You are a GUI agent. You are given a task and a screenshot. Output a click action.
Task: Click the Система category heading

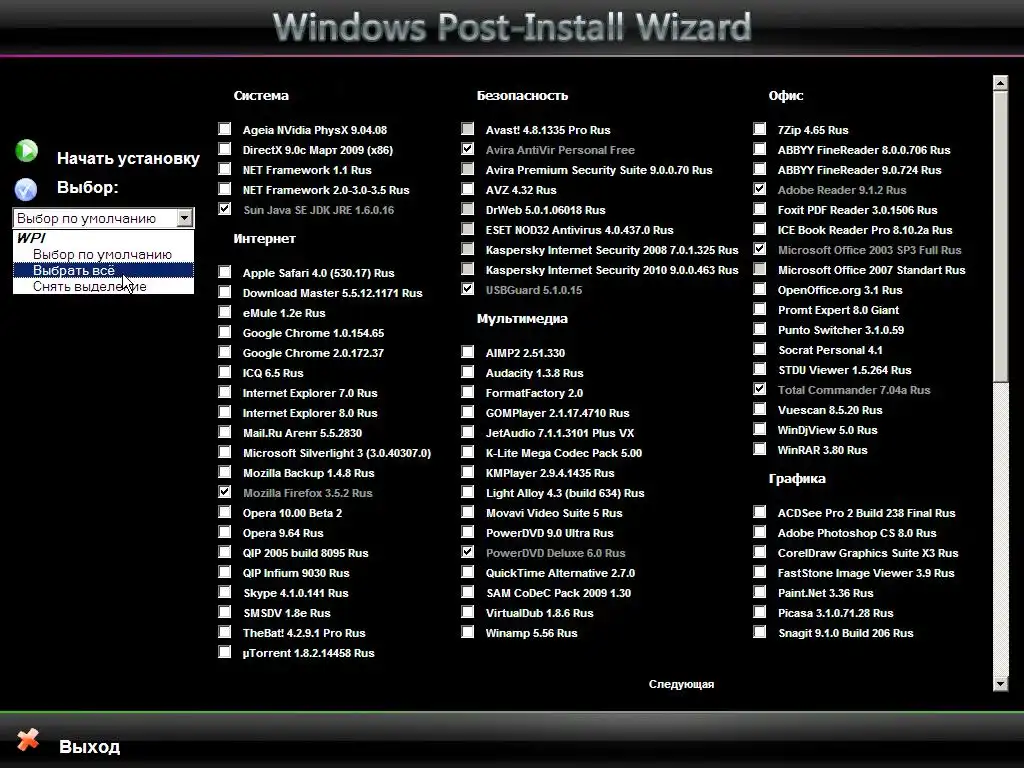point(261,95)
